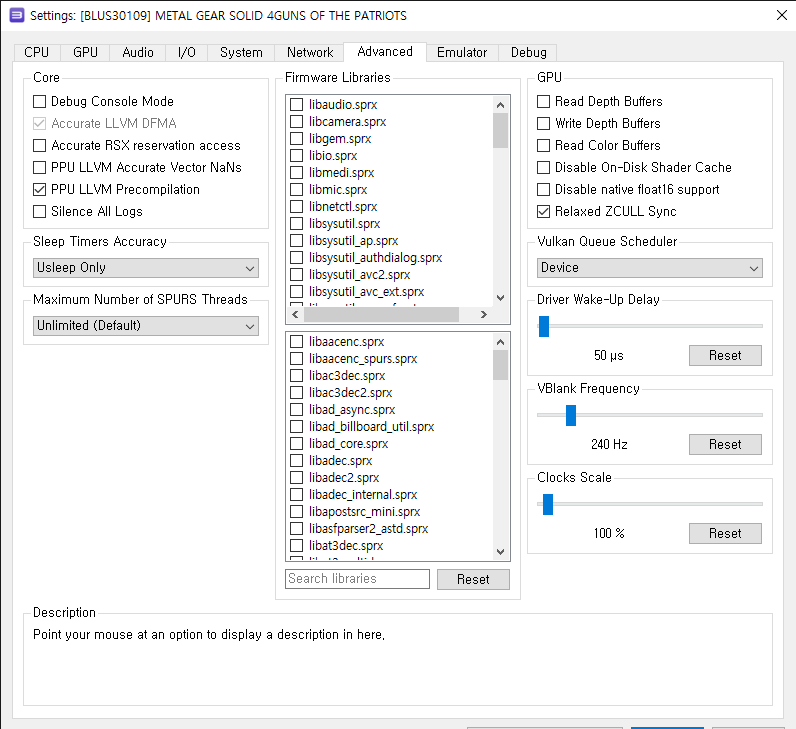Check libio.sprx library
The width and height of the screenshot is (796, 729).
pyautogui.click(x=296, y=156)
